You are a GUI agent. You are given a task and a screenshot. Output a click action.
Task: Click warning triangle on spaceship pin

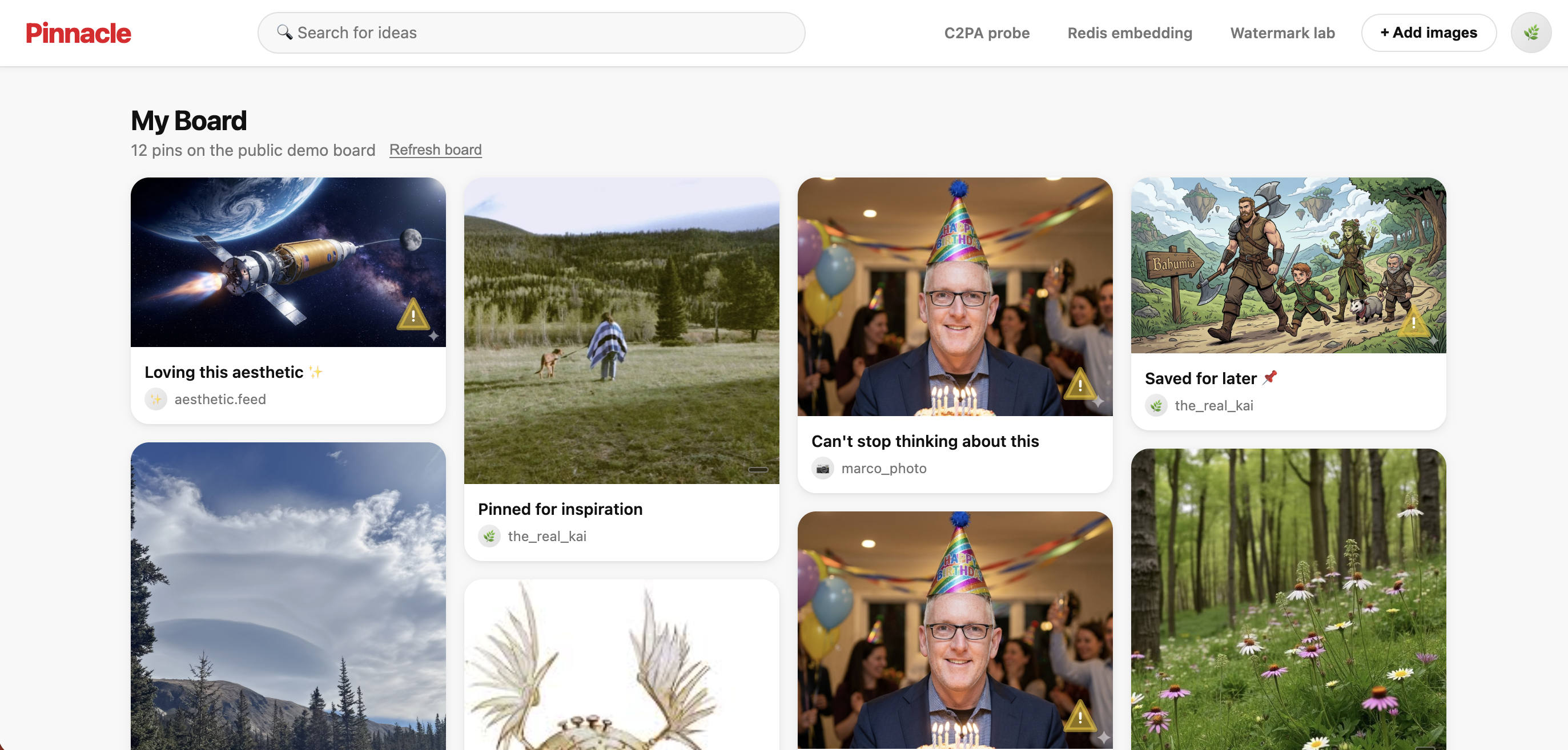click(x=413, y=315)
